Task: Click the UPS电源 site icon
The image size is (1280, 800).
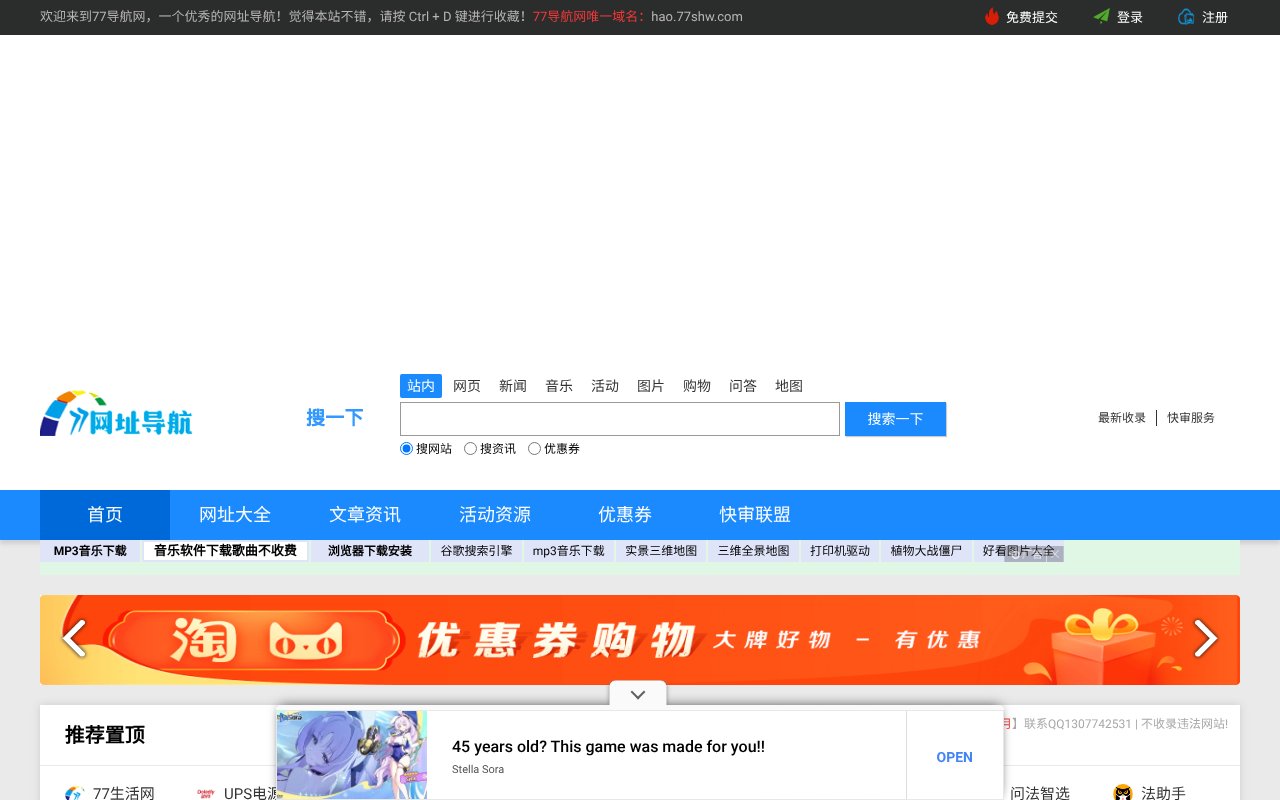Action: [x=205, y=792]
